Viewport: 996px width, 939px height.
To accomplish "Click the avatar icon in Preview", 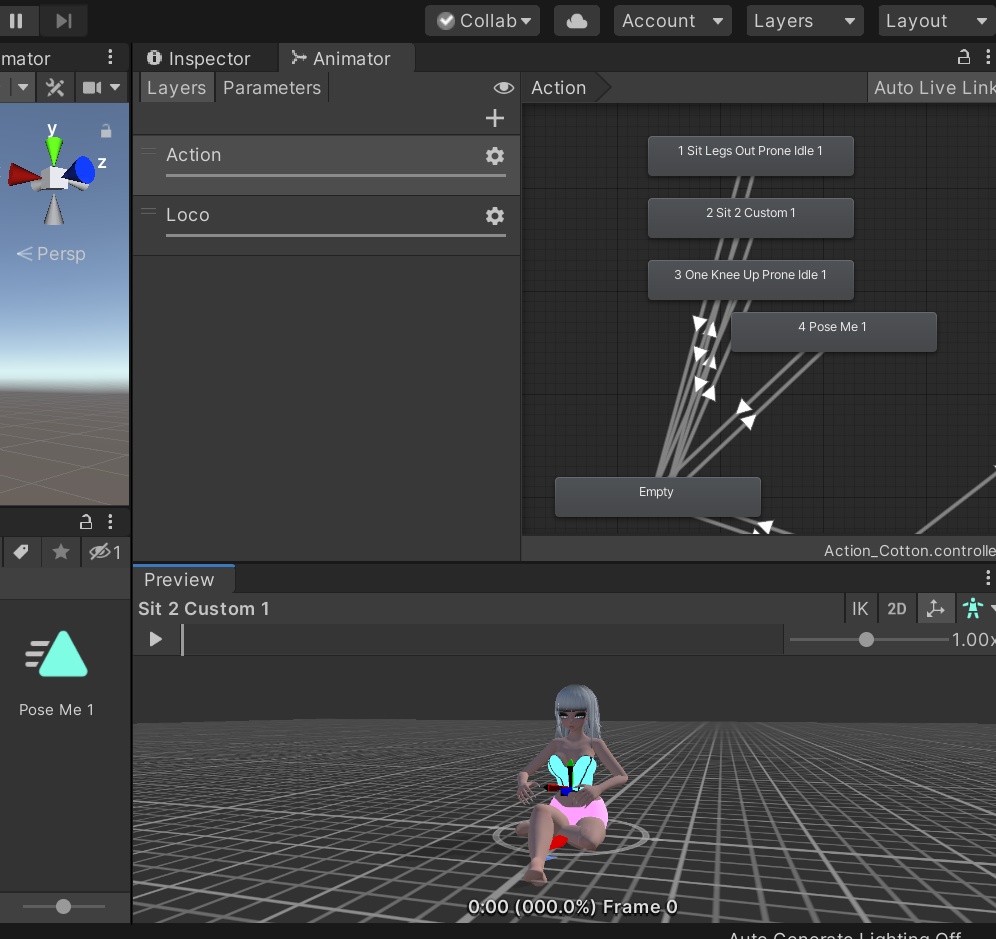I will [x=972, y=609].
